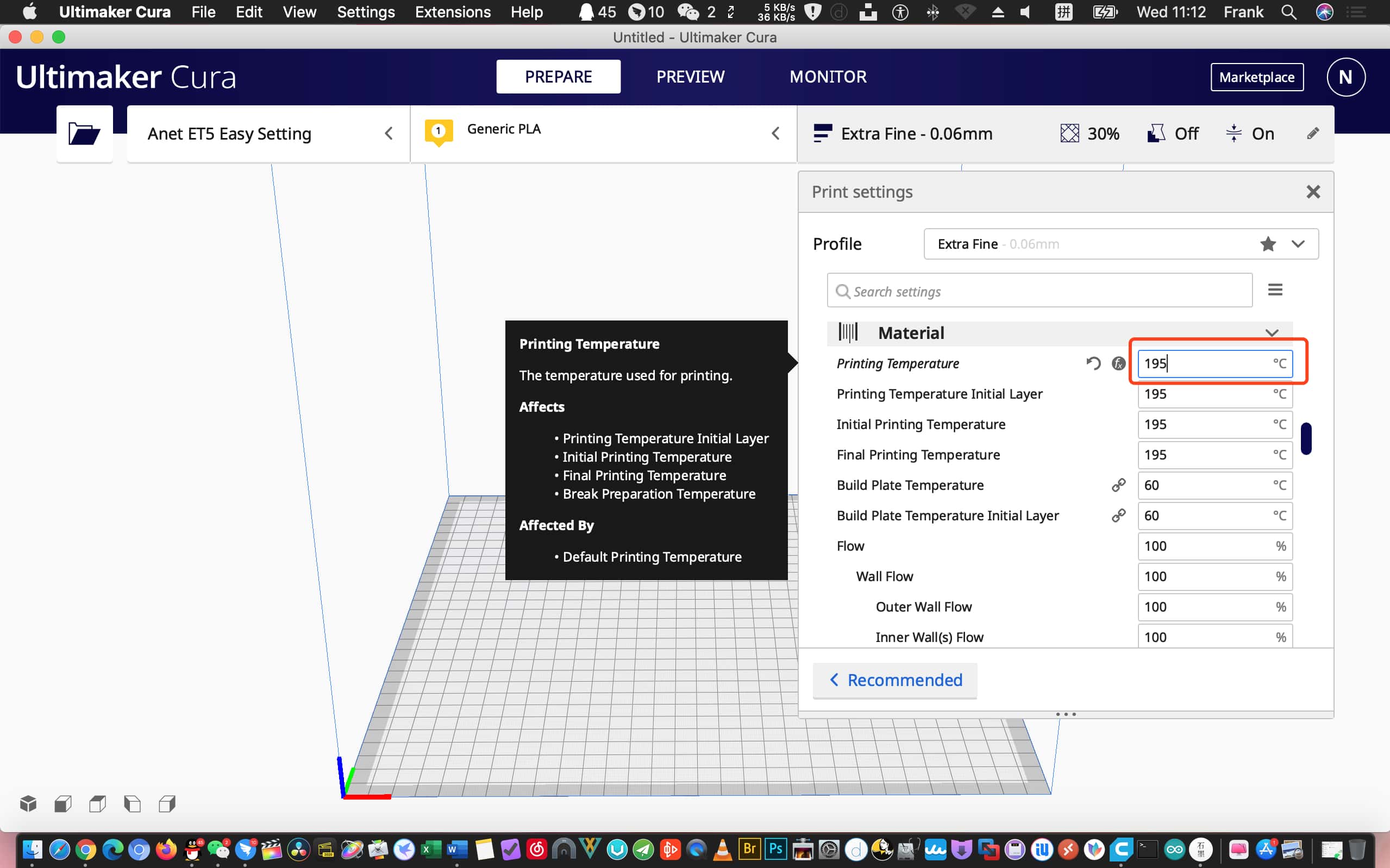Viewport: 1390px width, 868px height.
Task: Click the star icon in Profile dropdown
Action: 1268,244
